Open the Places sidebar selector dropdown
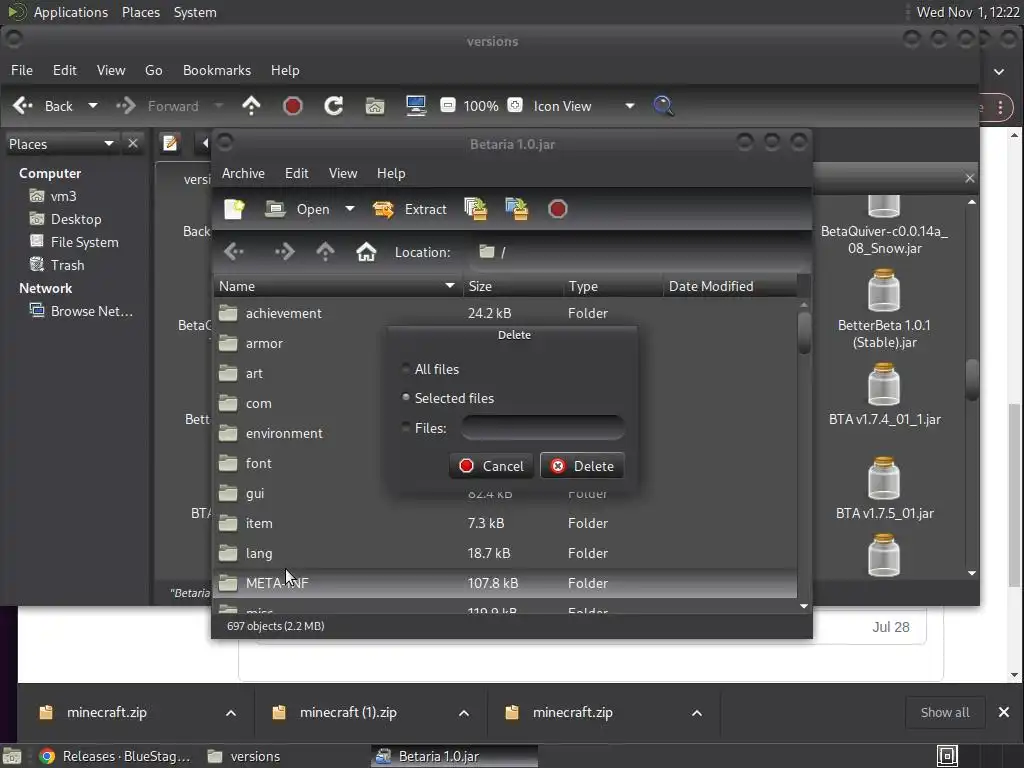 tap(61, 144)
